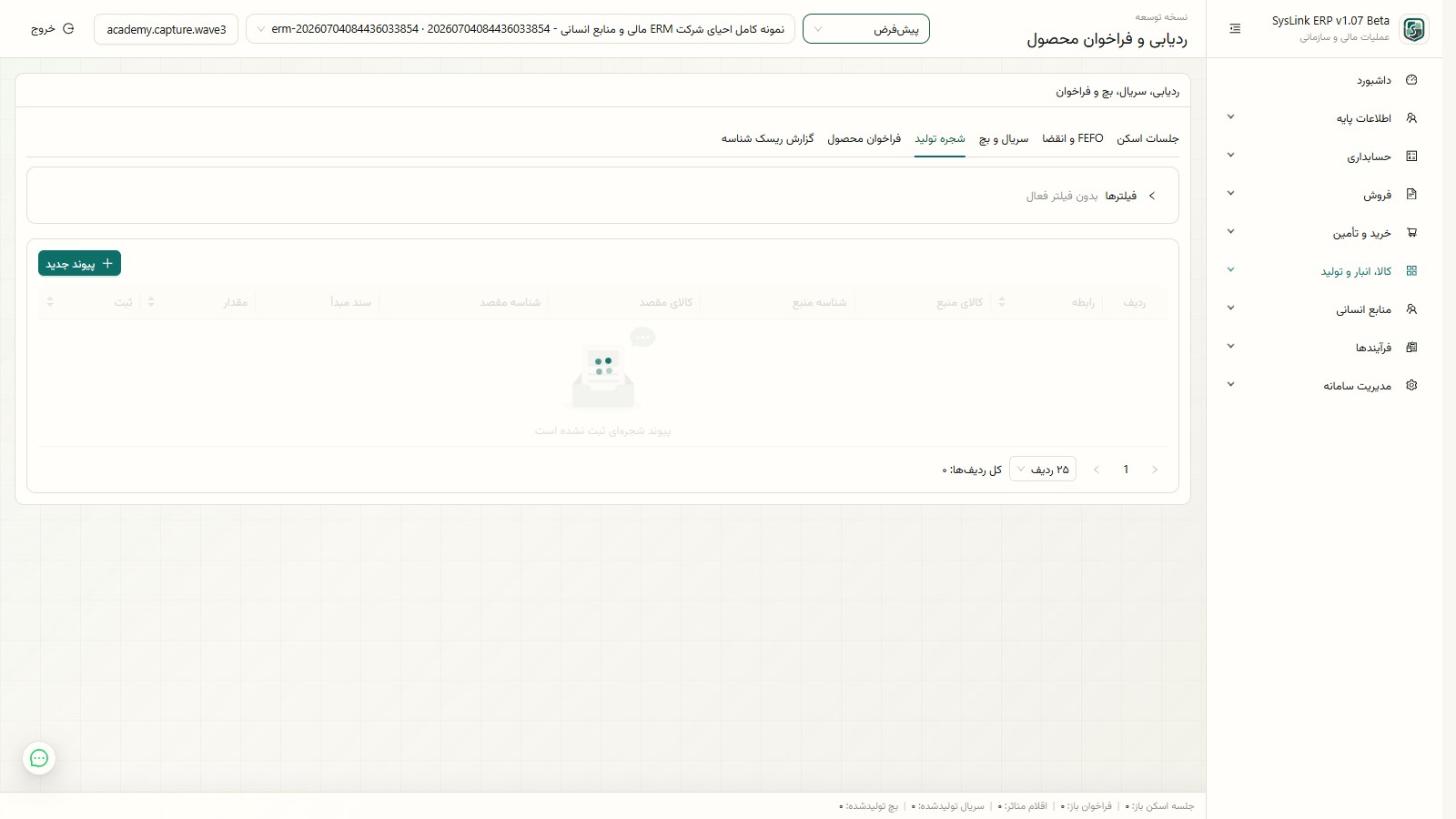1456x819 pixels.
Task: Click the academy.capture.wave3 user button
Action: pos(167,29)
